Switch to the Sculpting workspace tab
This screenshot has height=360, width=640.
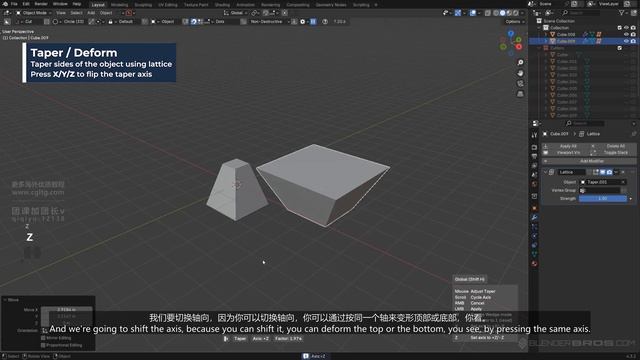tap(143, 5)
